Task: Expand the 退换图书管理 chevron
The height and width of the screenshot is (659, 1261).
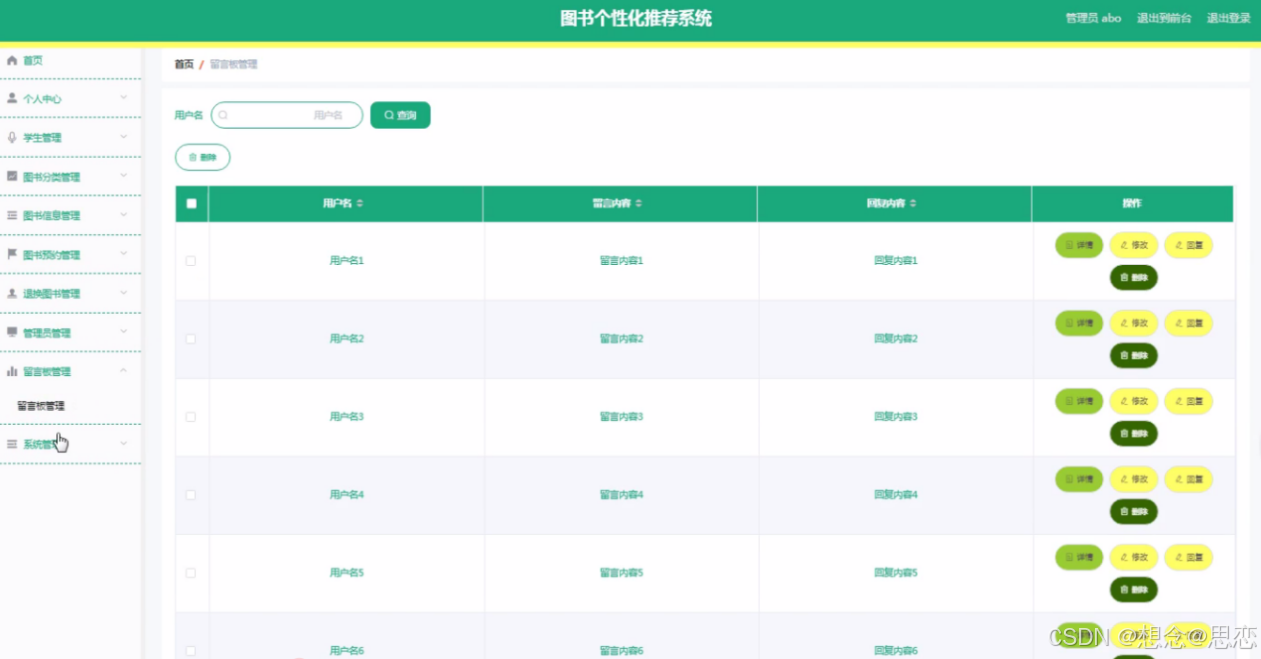Action: click(x=124, y=293)
